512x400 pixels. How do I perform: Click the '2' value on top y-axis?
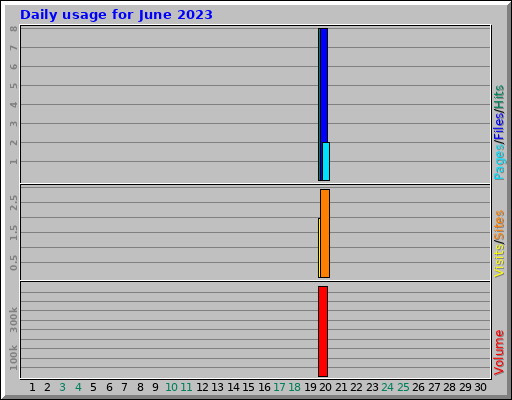pos(13,143)
